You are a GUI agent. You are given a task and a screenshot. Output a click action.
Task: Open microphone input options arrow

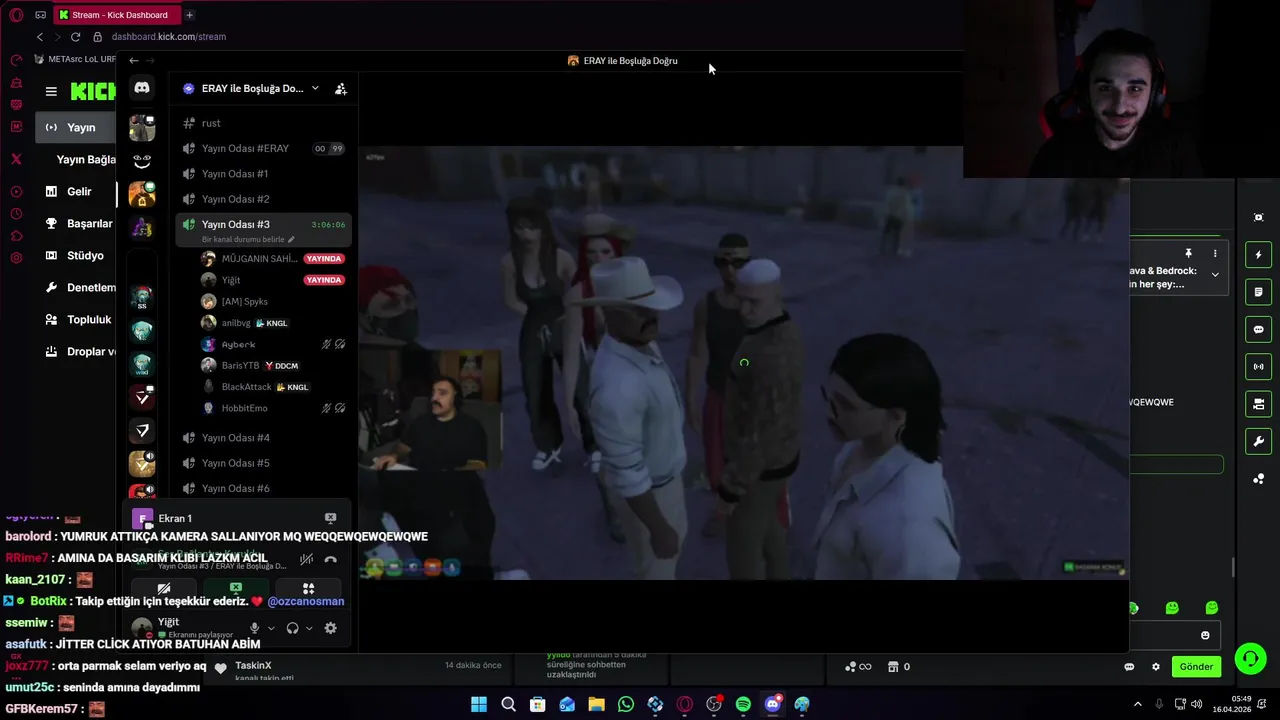pyautogui.click(x=271, y=628)
